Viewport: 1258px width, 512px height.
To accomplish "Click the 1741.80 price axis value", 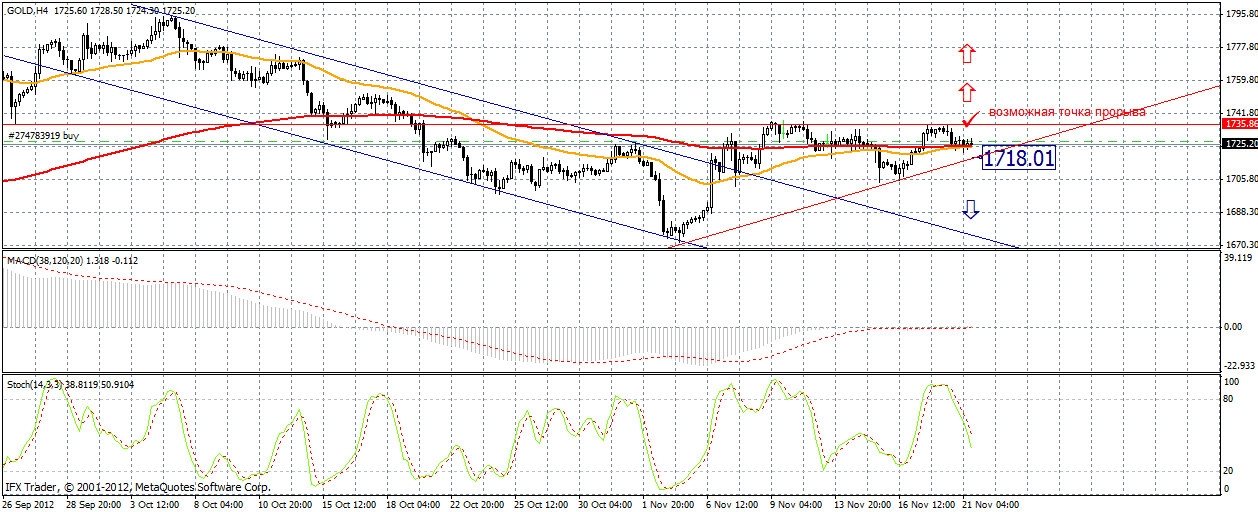I will point(1240,113).
